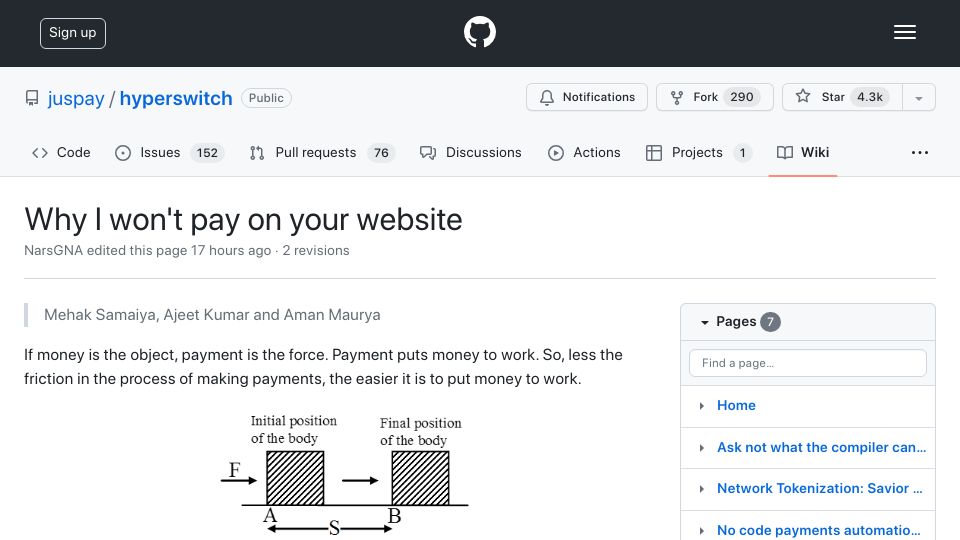This screenshot has height=540, width=960.
Task: Click the Find a page search field
Action: (x=808, y=363)
